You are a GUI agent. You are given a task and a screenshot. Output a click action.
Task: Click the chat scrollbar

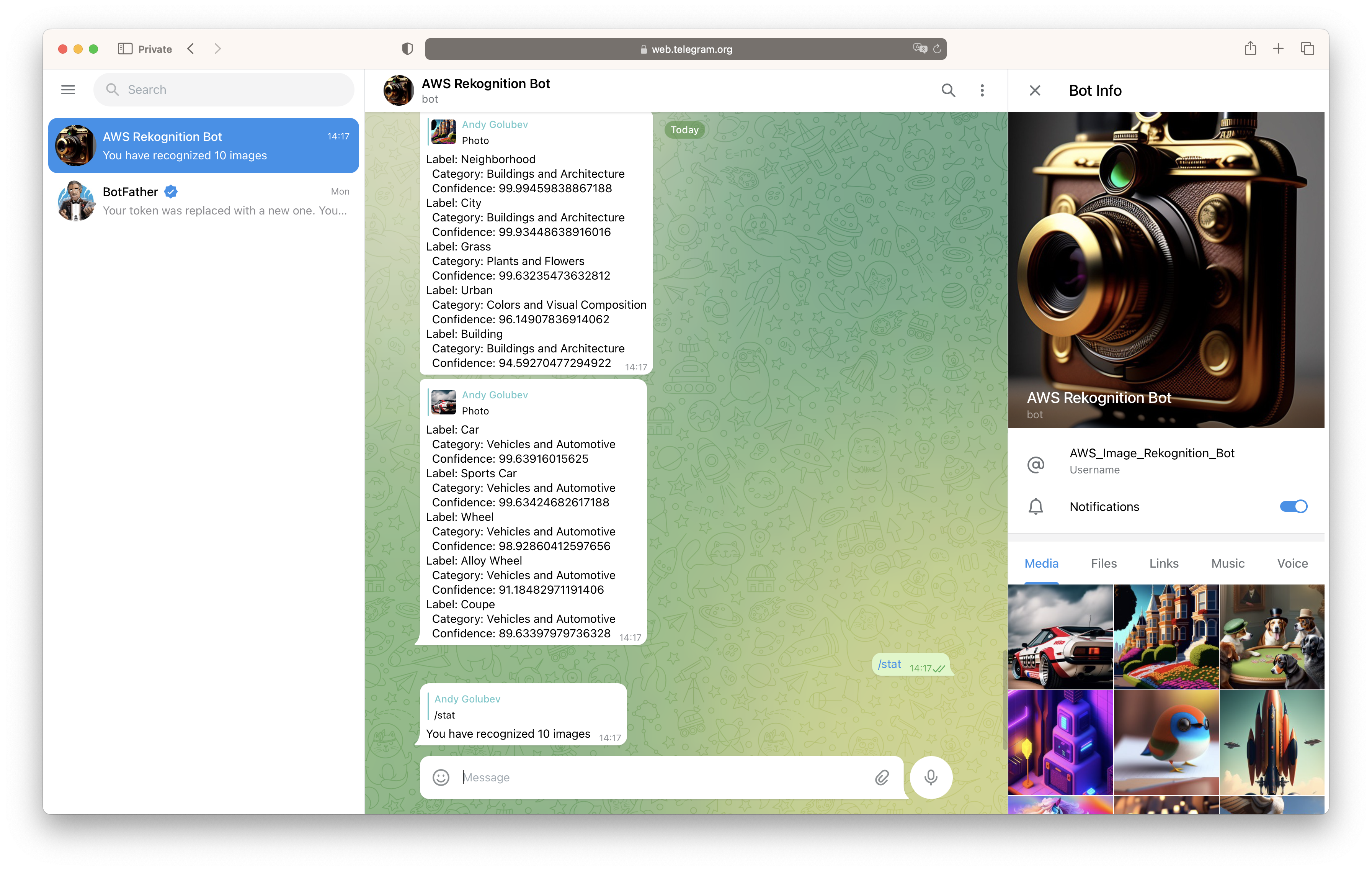tap(1004, 699)
